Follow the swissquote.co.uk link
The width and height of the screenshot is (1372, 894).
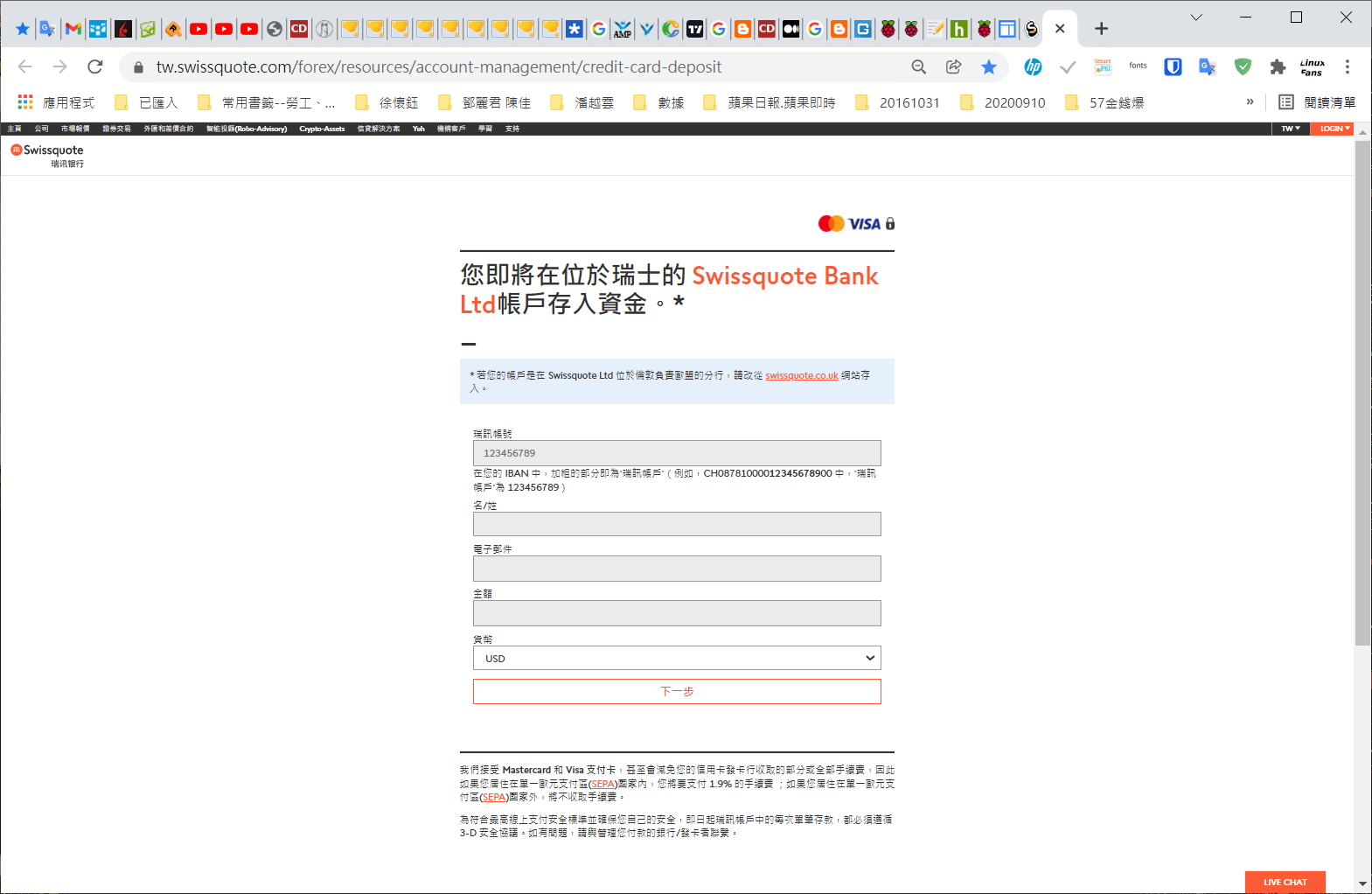coord(802,375)
